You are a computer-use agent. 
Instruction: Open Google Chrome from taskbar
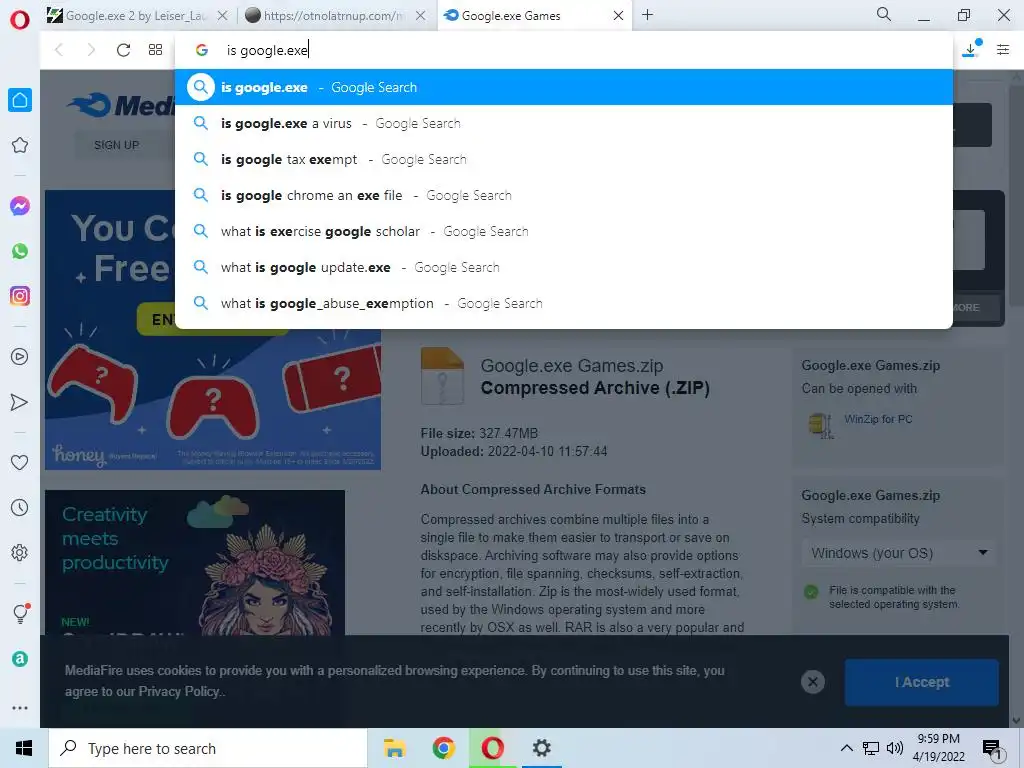pos(443,748)
